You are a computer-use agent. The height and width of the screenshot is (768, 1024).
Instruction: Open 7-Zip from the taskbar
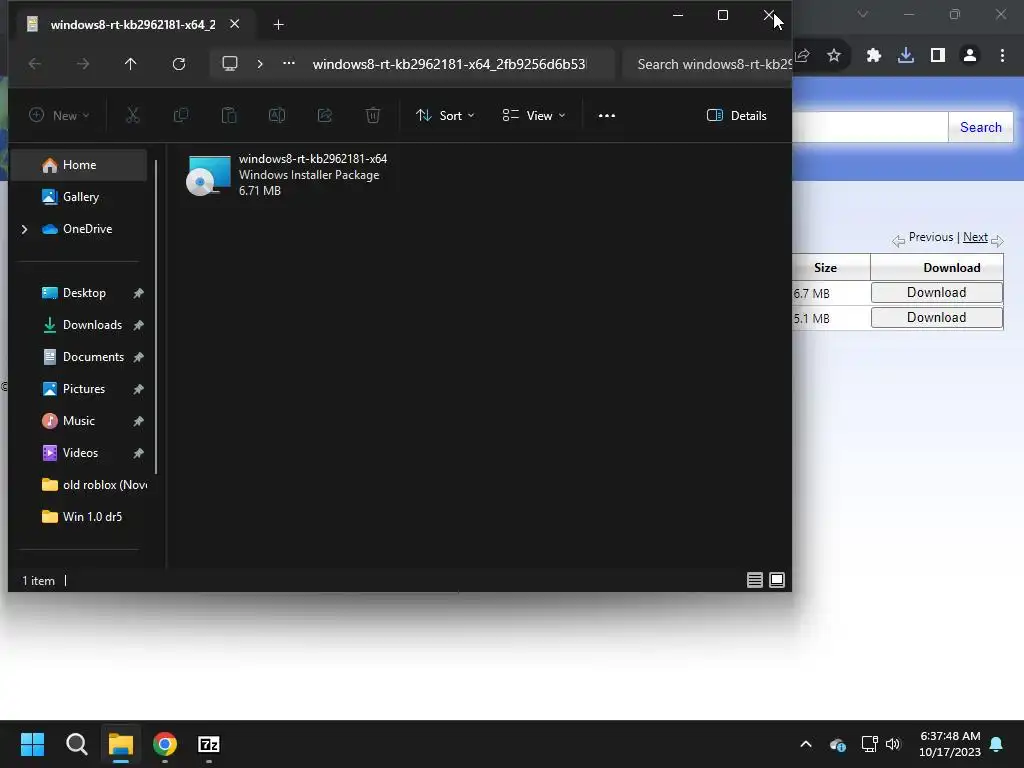click(209, 744)
